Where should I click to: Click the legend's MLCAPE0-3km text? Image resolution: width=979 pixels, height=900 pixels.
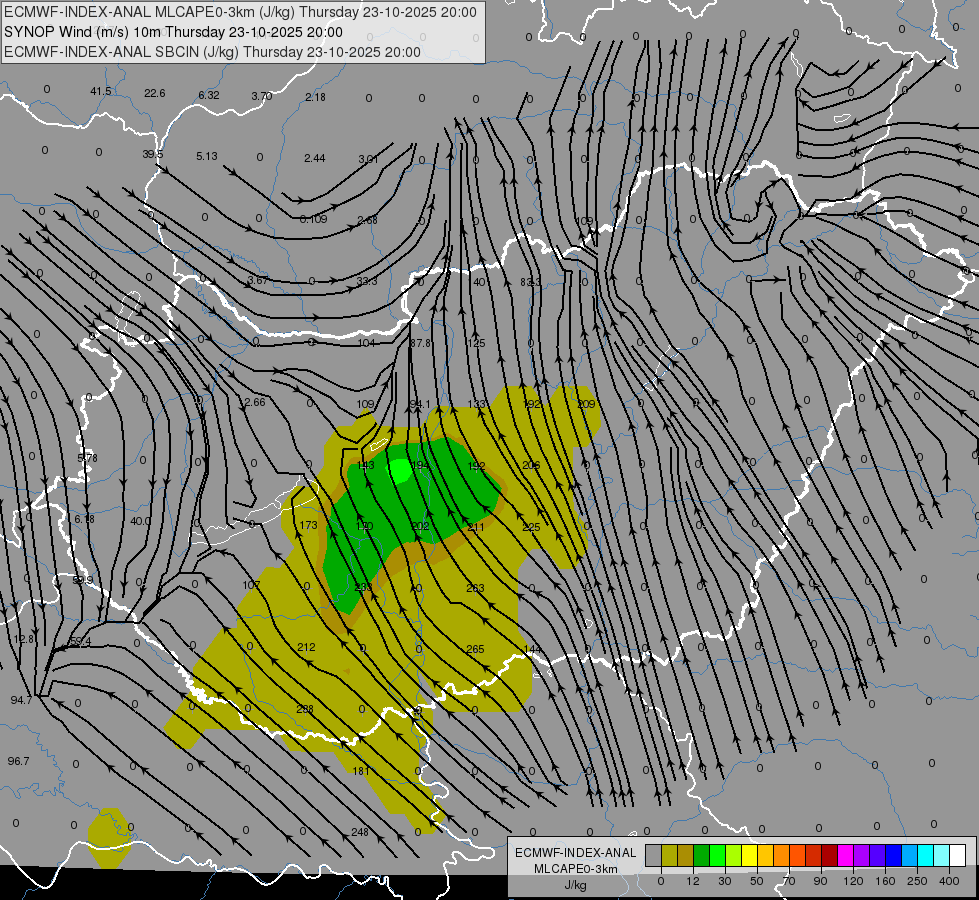pos(575,869)
